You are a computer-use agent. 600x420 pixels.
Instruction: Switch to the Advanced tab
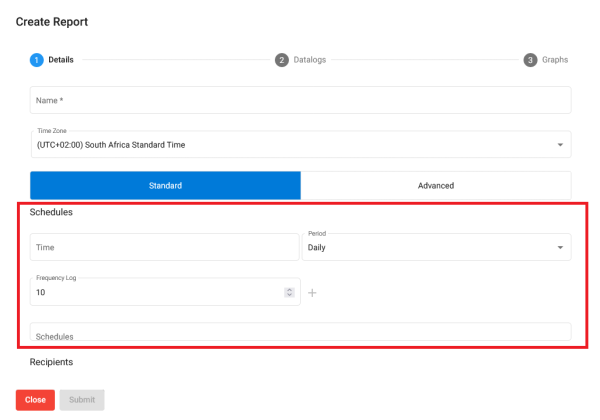click(436, 186)
